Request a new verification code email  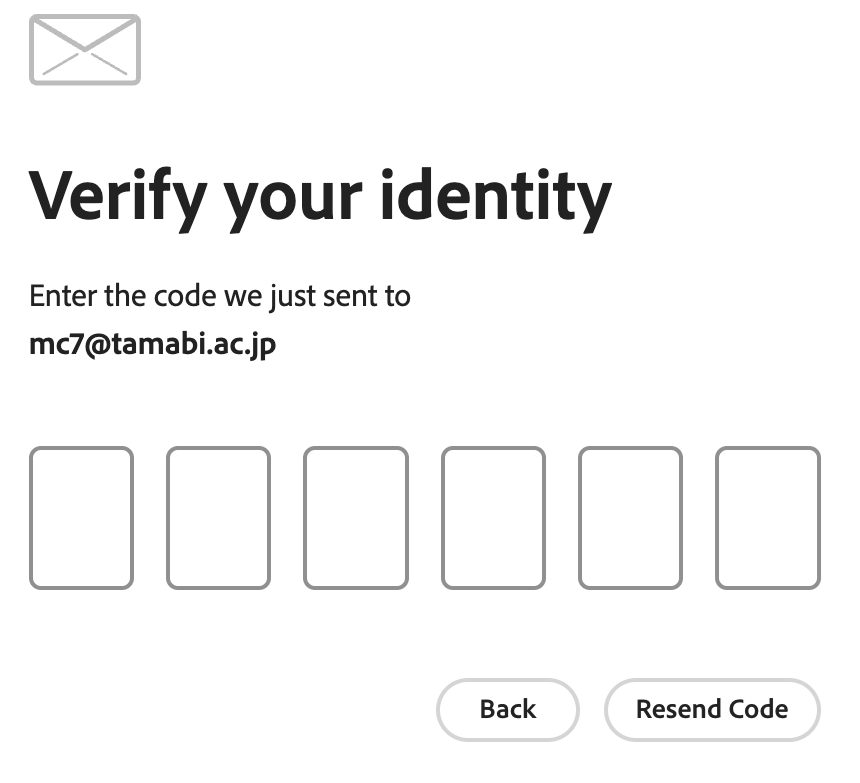coord(712,710)
